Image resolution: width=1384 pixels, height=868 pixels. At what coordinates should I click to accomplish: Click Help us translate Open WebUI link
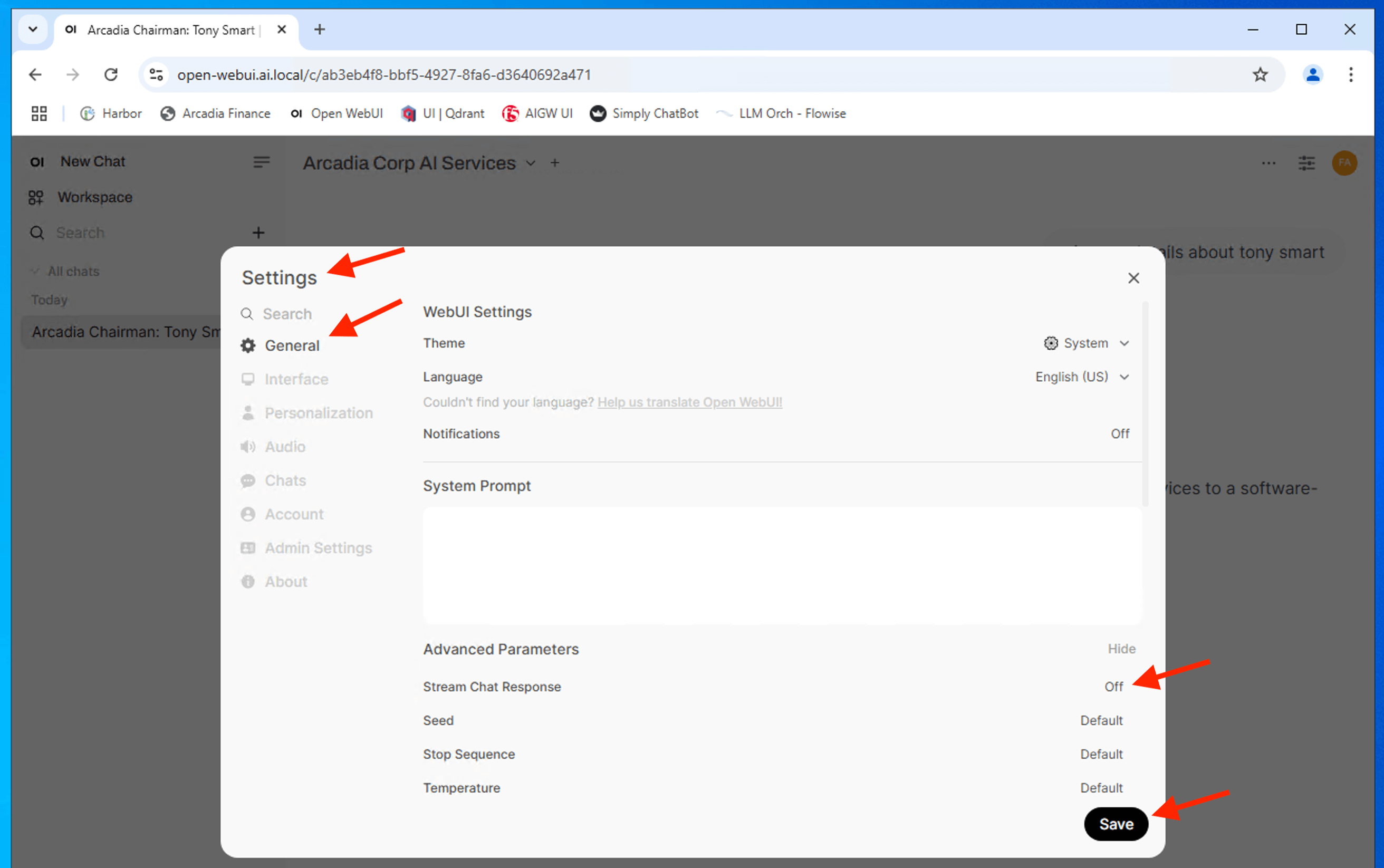(689, 402)
